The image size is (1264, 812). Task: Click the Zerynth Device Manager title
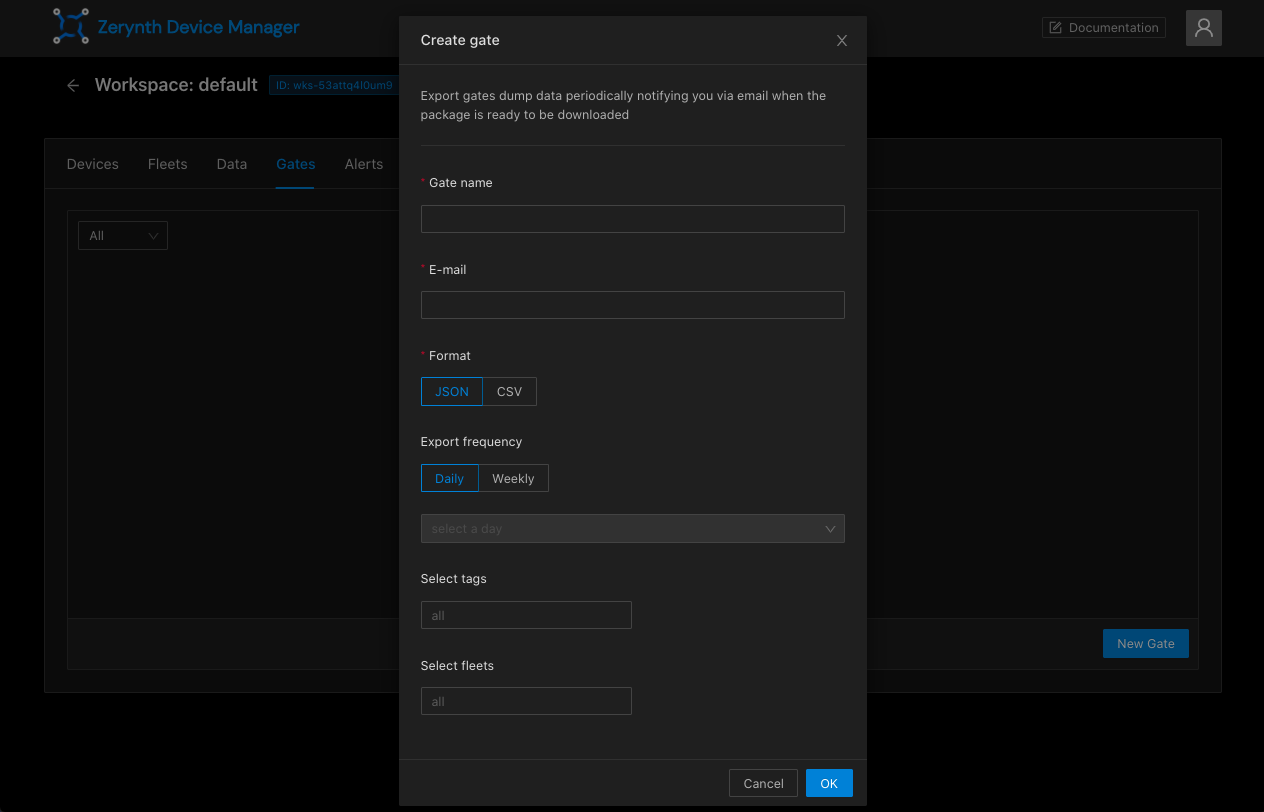tap(198, 27)
